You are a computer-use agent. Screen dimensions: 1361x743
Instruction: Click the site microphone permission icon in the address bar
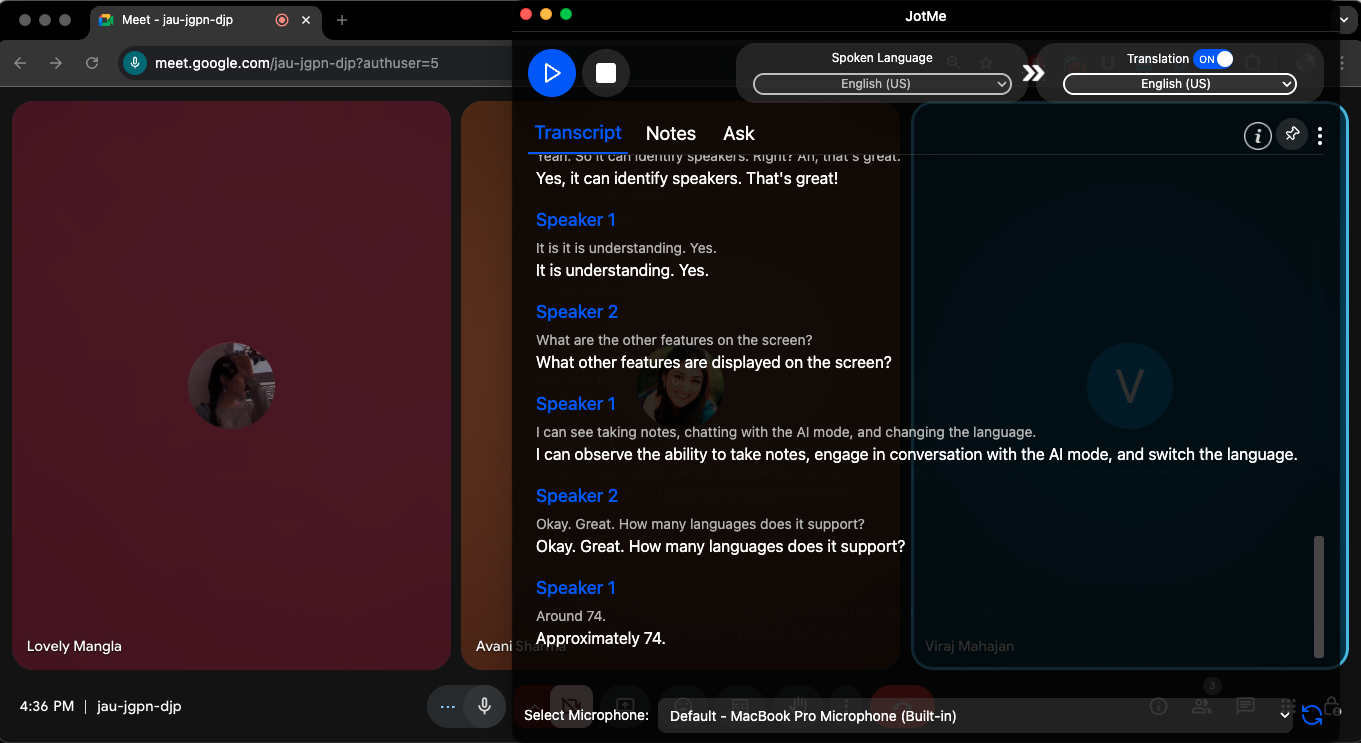[135, 63]
